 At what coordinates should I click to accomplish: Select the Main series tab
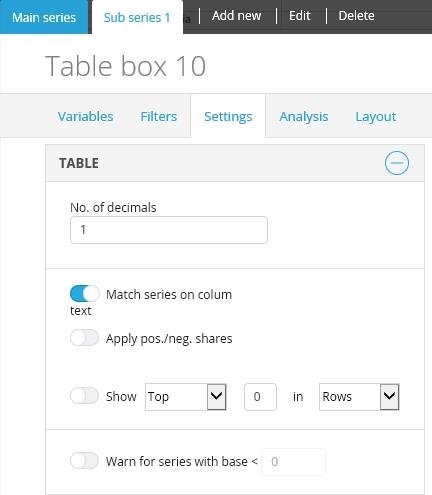(x=44, y=17)
